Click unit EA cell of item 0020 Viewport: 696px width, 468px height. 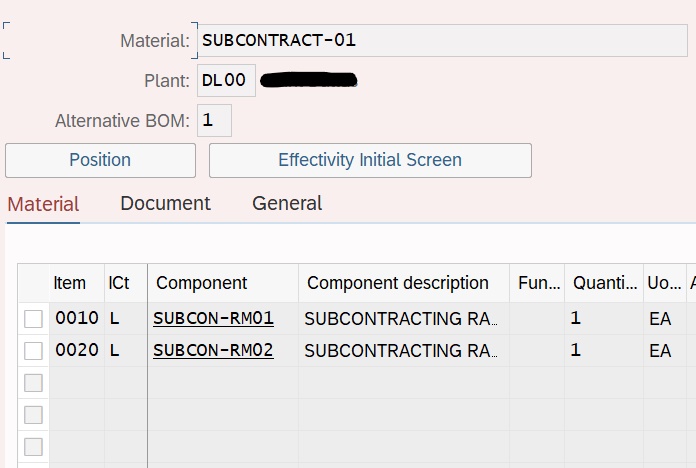pyautogui.click(x=661, y=351)
